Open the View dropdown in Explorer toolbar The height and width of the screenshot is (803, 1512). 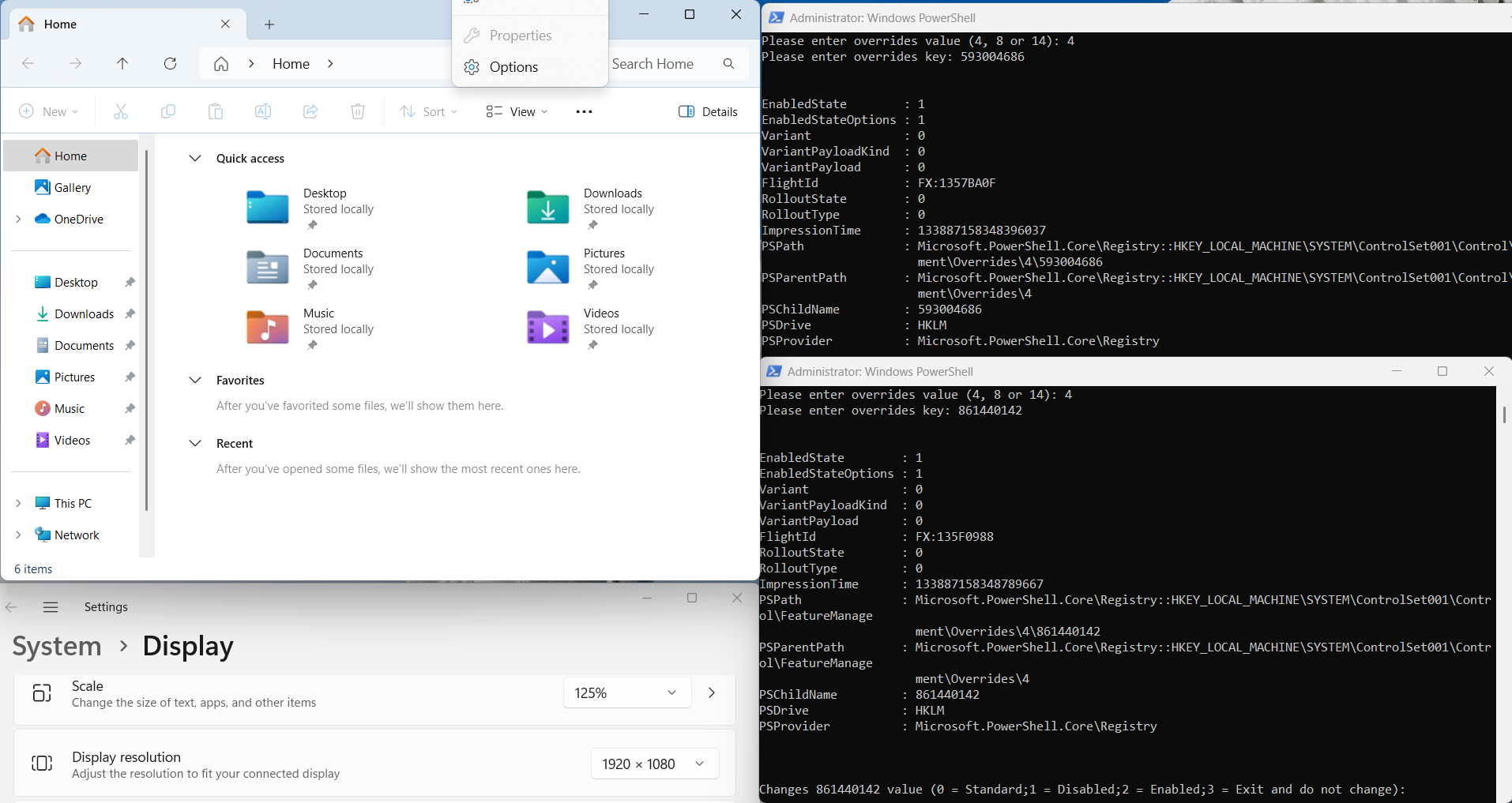point(517,111)
